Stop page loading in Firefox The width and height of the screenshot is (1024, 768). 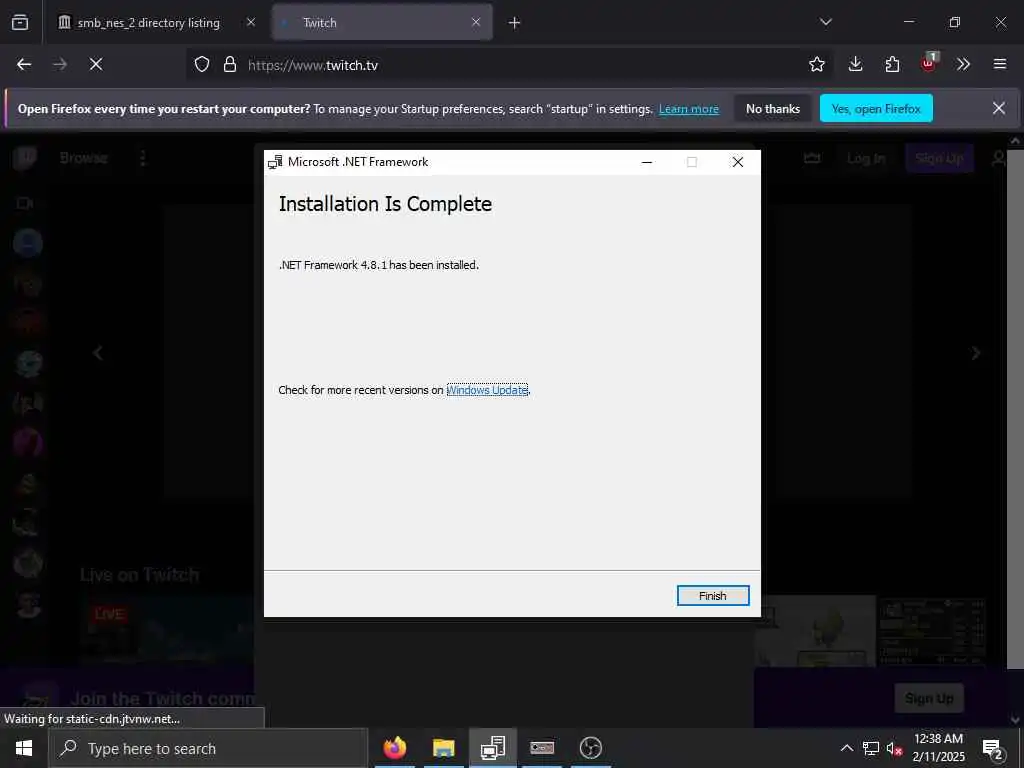tap(96, 64)
